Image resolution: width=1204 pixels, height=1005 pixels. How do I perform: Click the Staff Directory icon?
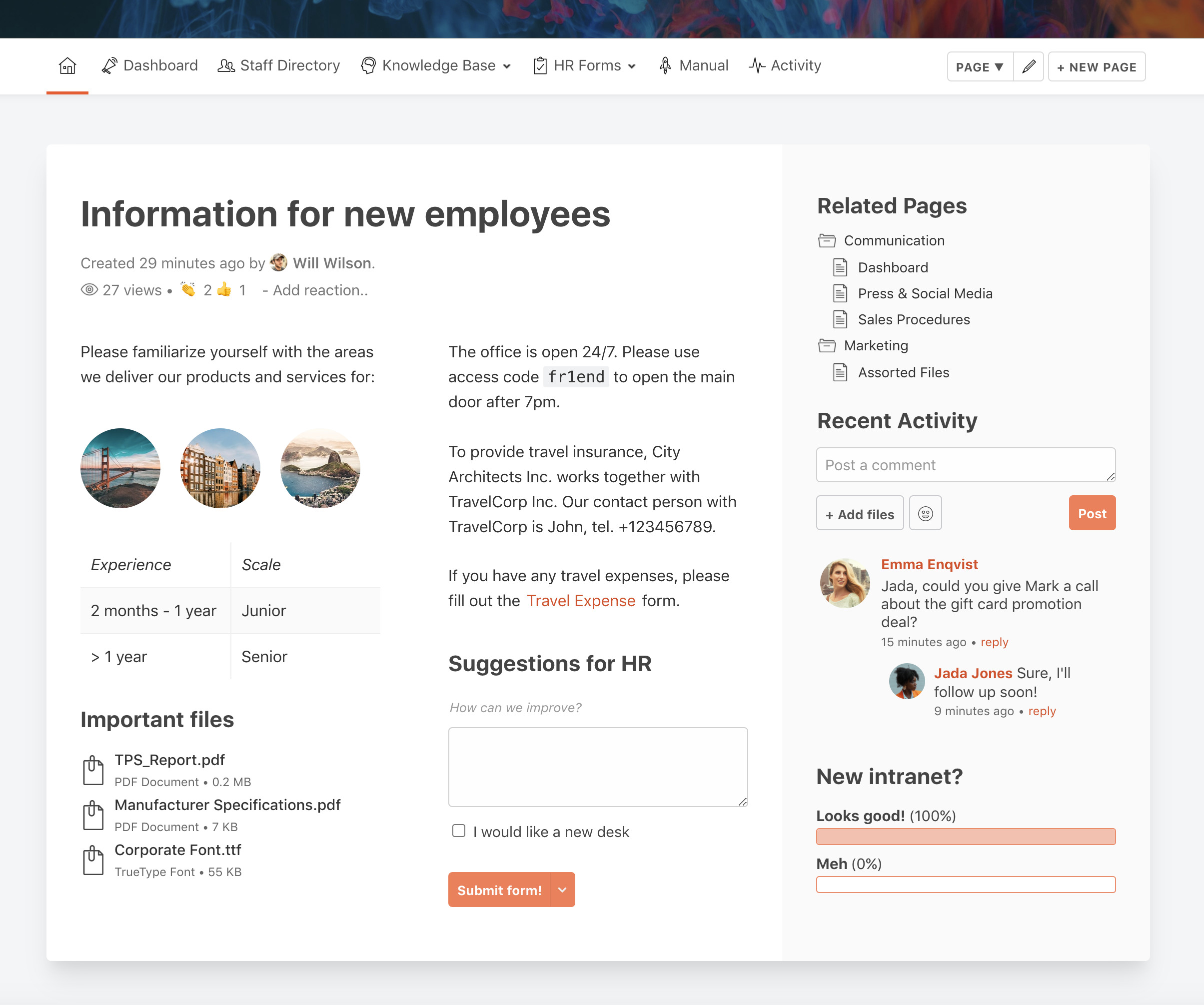223,65
